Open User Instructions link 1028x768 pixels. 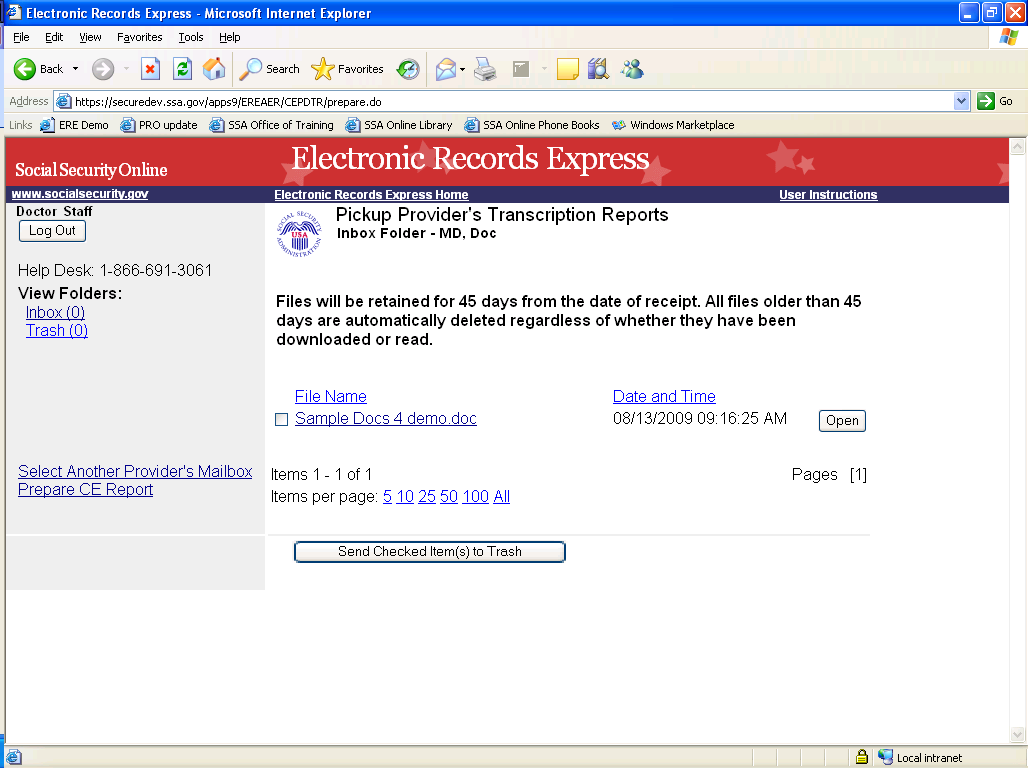click(x=828, y=195)
